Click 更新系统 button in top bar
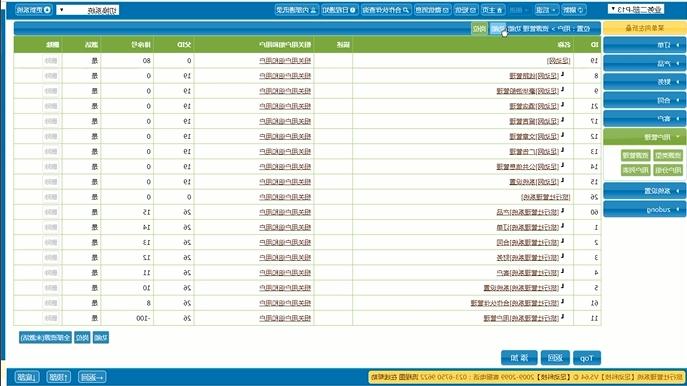 33,10
